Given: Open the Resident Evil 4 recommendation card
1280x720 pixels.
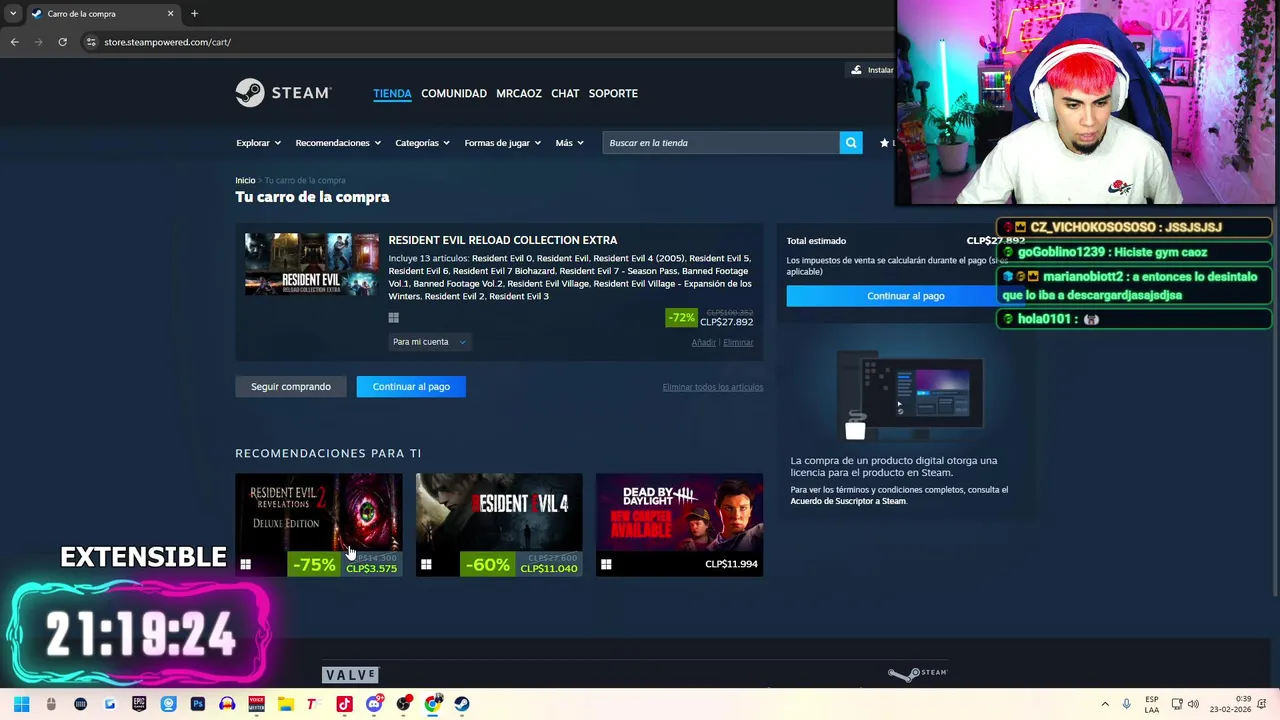Looking at the screenshot, I should [x=498, y=525].
